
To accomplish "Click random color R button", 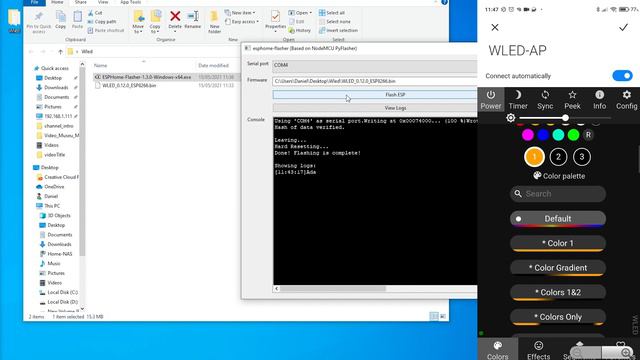I will [x=588, y=135].
